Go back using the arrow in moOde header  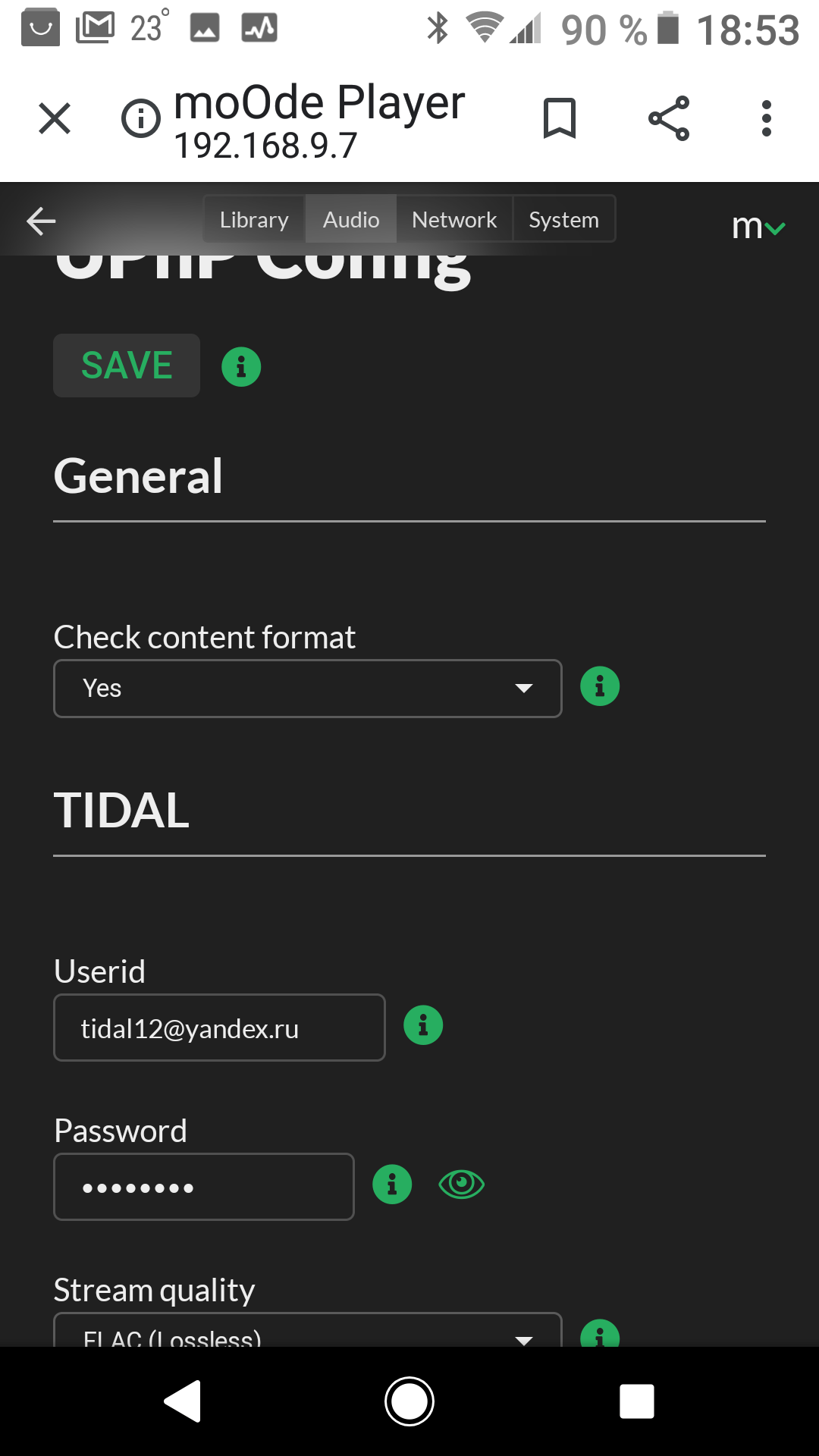[x=41, y=221]
